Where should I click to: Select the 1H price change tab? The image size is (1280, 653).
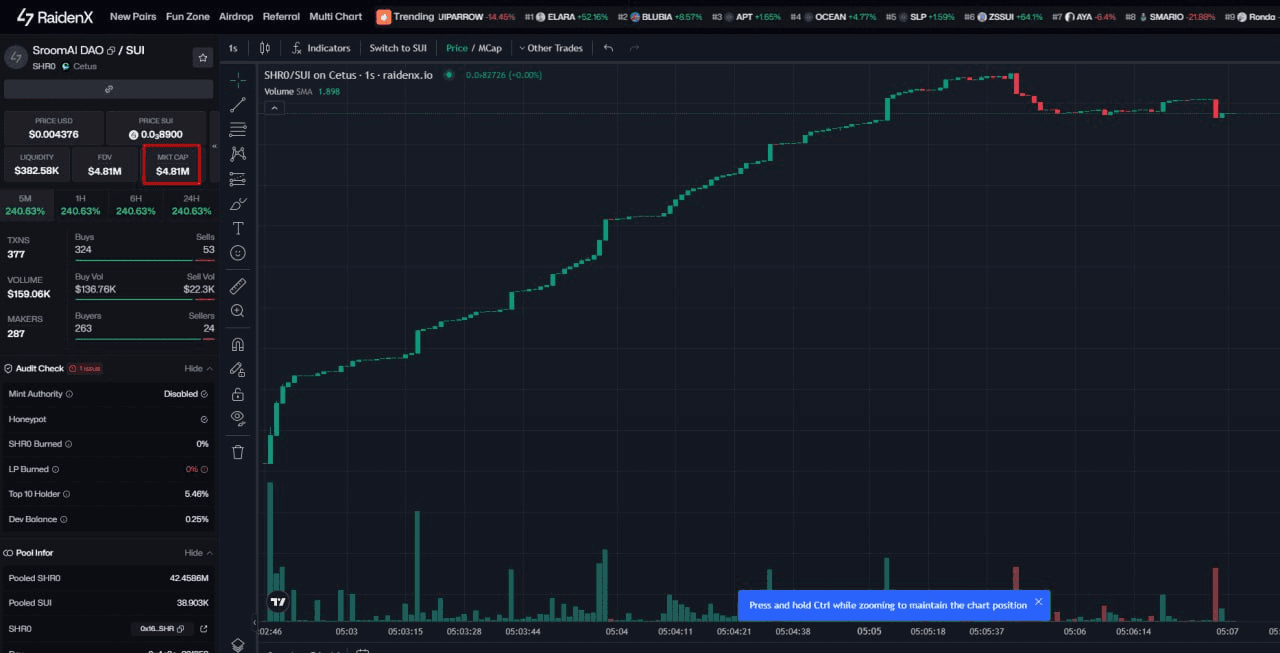tap(80, 205)
